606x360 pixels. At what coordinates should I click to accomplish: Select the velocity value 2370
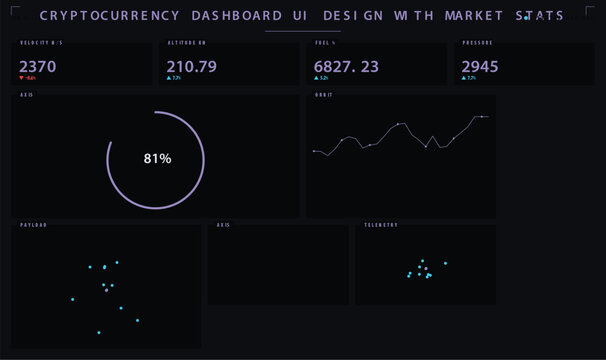pos(38,67)
